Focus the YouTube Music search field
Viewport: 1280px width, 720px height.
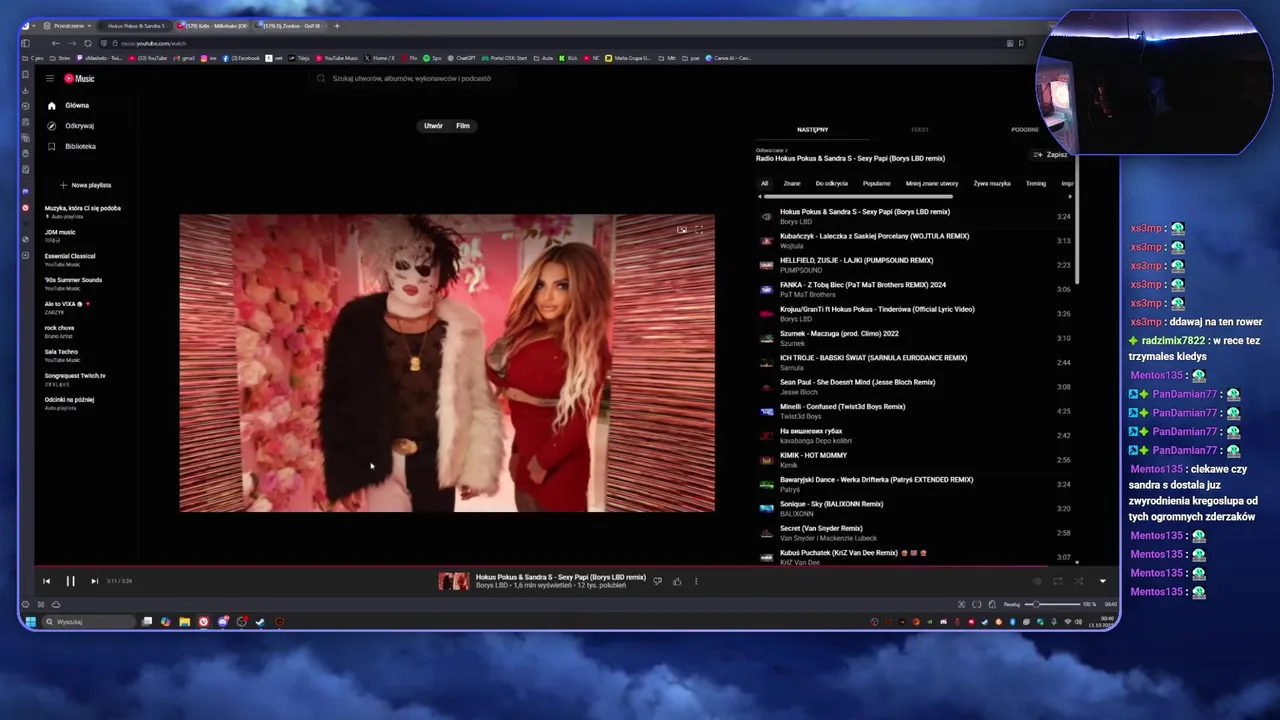tap(410, 78)
